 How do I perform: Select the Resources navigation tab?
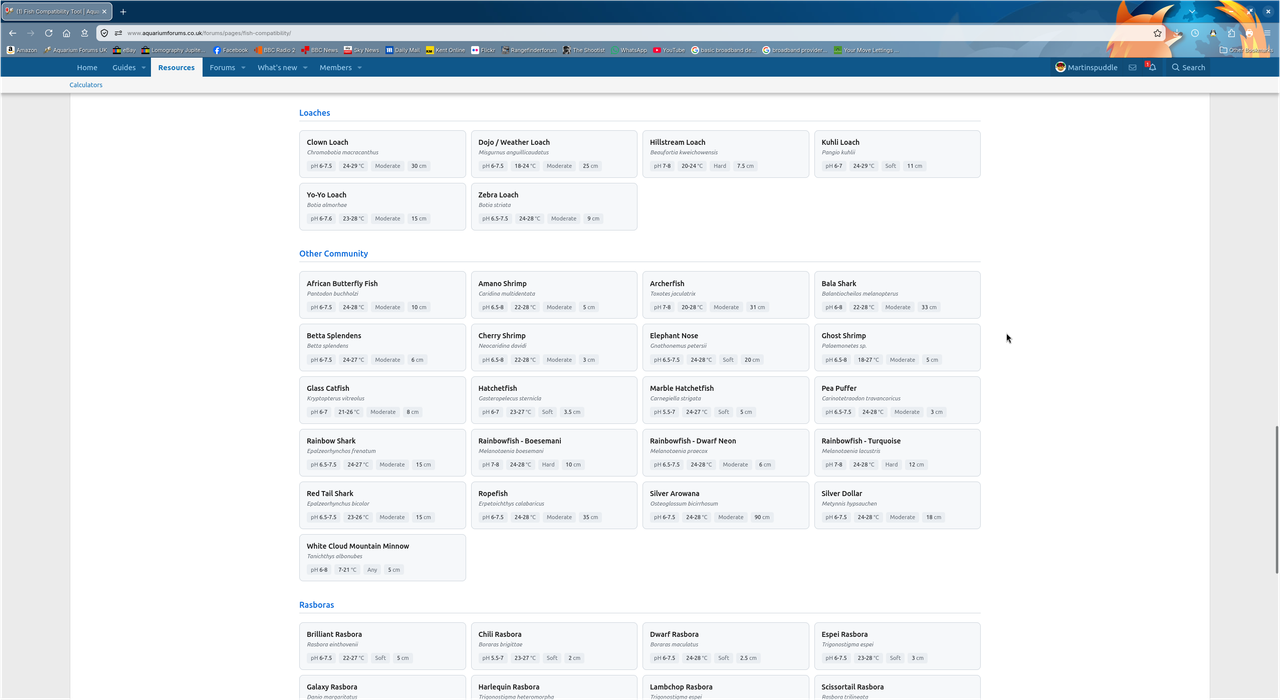pos(176,67)
